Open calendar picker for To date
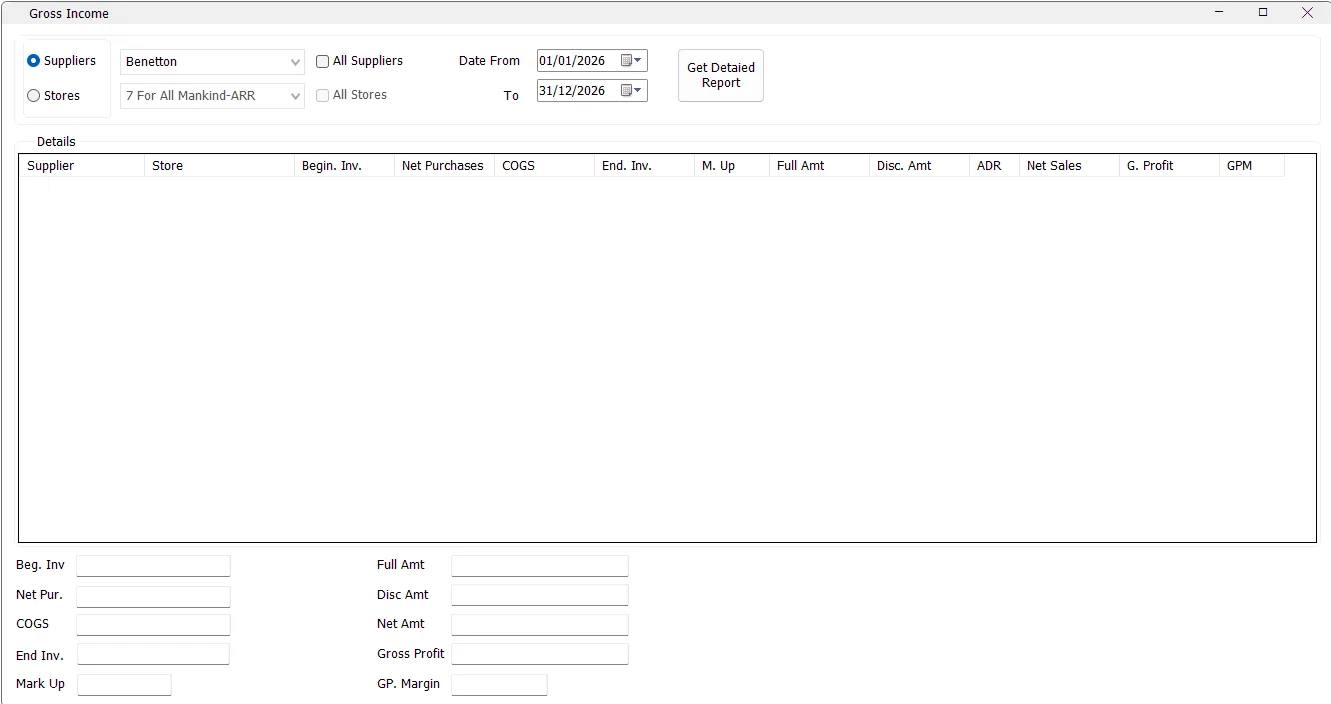The image size is (1331, 704). click(x=632, y=91)
